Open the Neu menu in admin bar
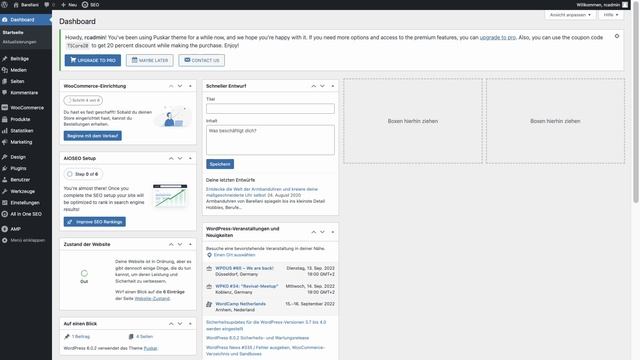Screen dimensions: 640x360 coord(69,5)
